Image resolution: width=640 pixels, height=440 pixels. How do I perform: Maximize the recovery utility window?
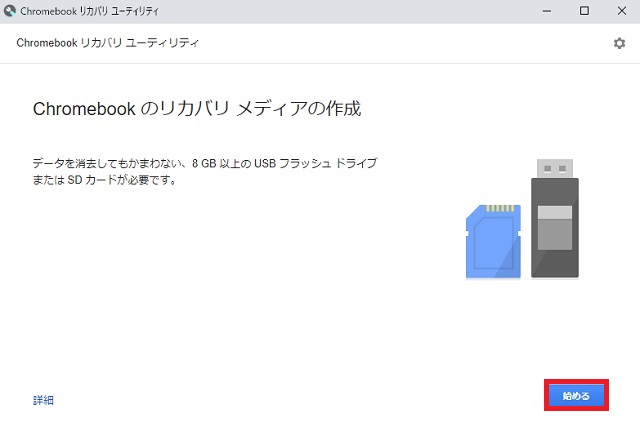584,11
